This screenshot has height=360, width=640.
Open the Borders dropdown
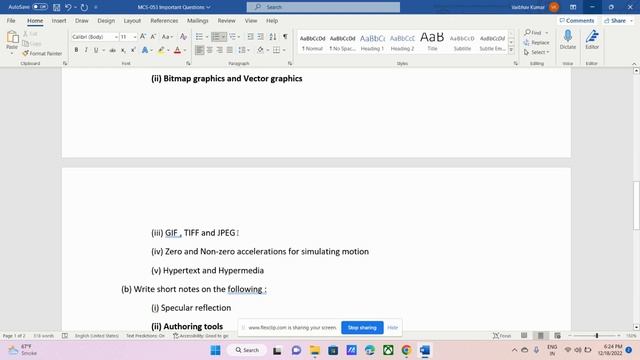(x=284, y=50)
